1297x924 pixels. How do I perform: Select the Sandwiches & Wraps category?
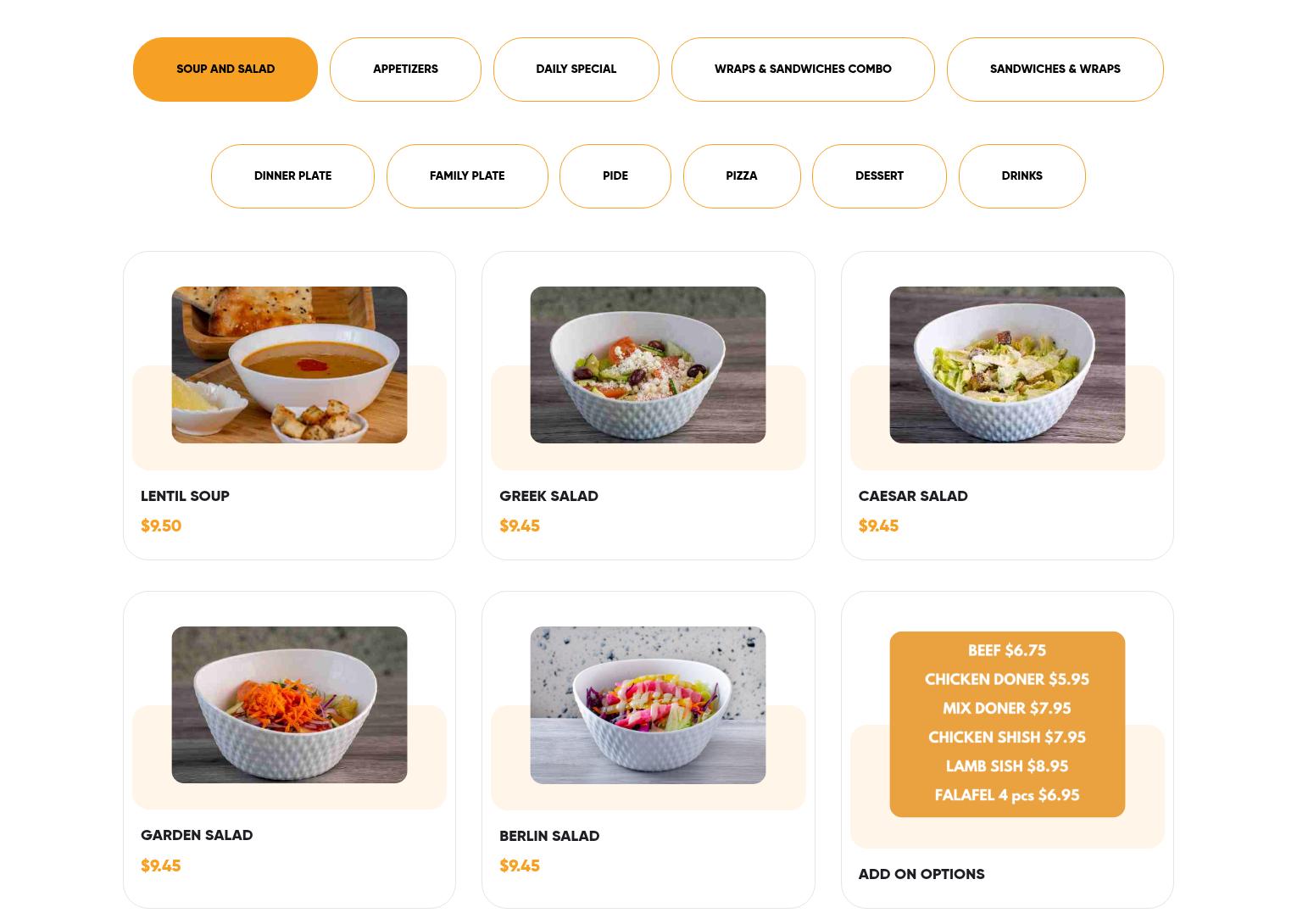point(1055,70)
